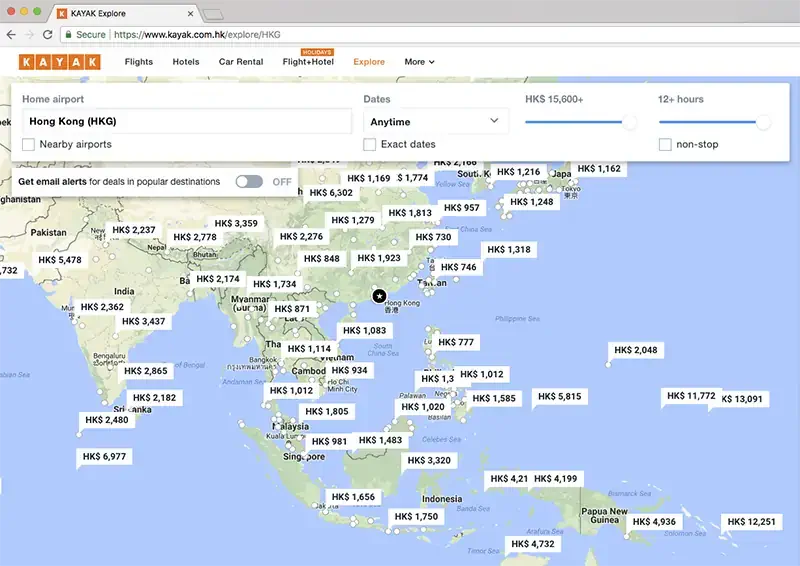Click the HK$ 5,478 price label

60,260
